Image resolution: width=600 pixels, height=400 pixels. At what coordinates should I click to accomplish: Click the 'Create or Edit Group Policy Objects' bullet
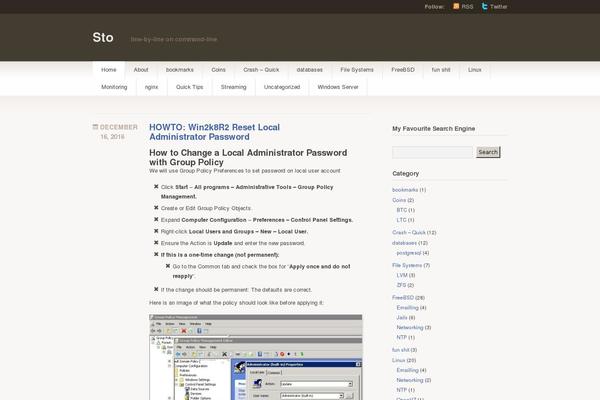point(206,208)
